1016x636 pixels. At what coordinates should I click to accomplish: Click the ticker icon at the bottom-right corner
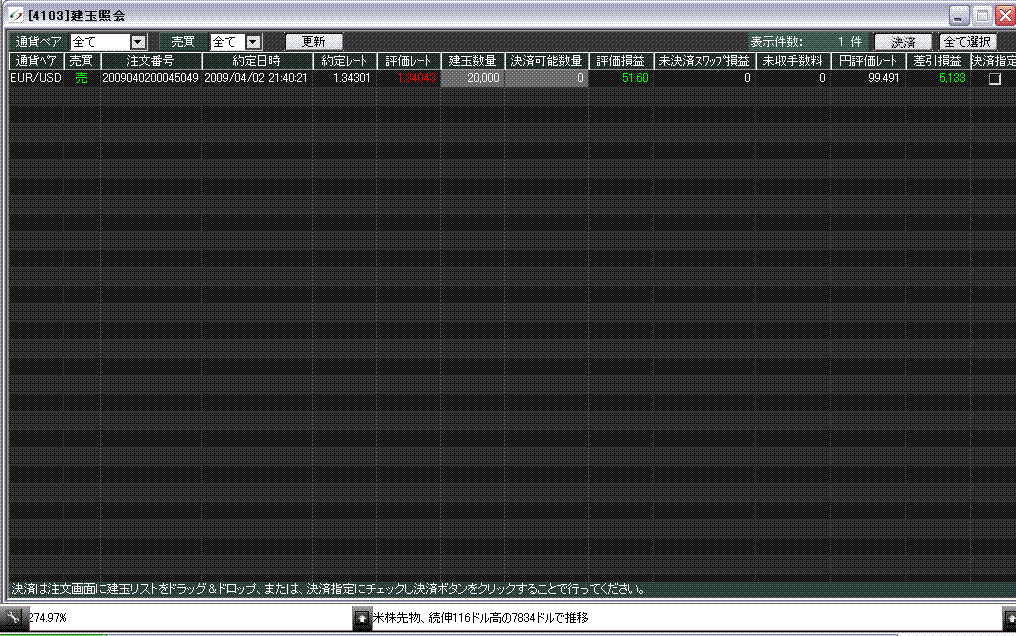click(1010, 620)
